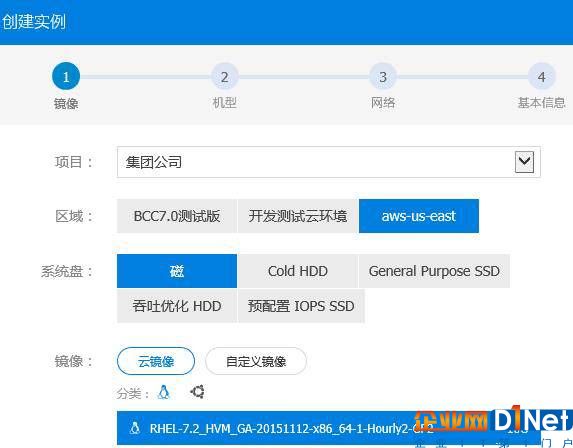Go to step 4 基本信息 circle
The height and width of the screenshot is (448, 573).
coord(542,77)
